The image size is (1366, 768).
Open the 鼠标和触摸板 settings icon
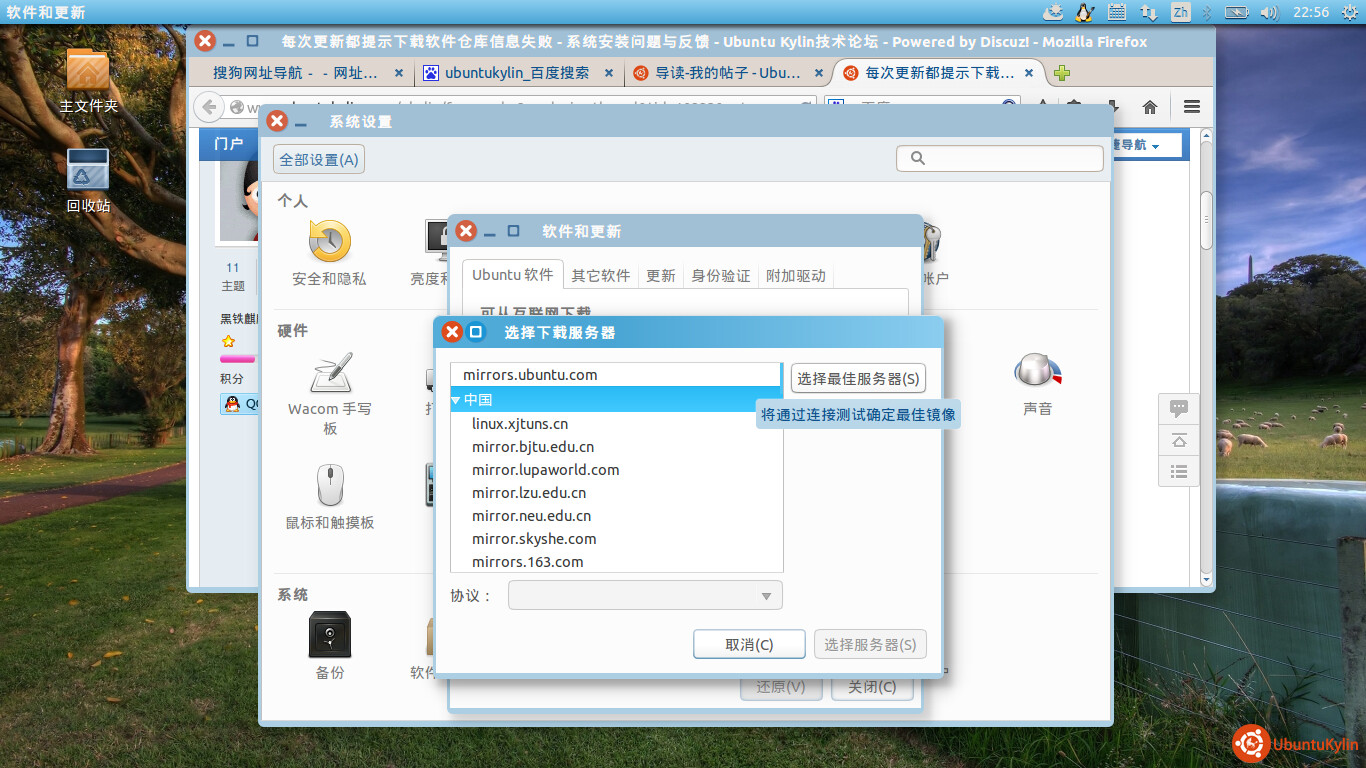[329, 486]
